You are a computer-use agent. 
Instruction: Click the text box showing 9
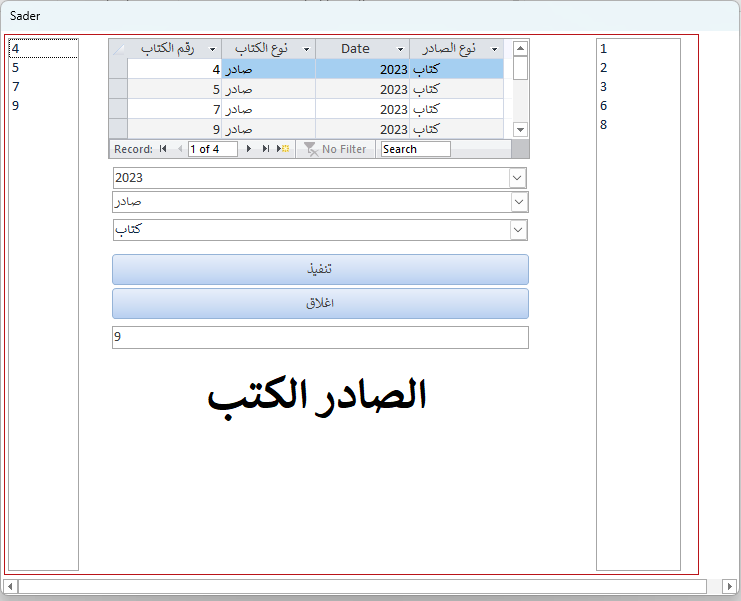tap(320, 337)
